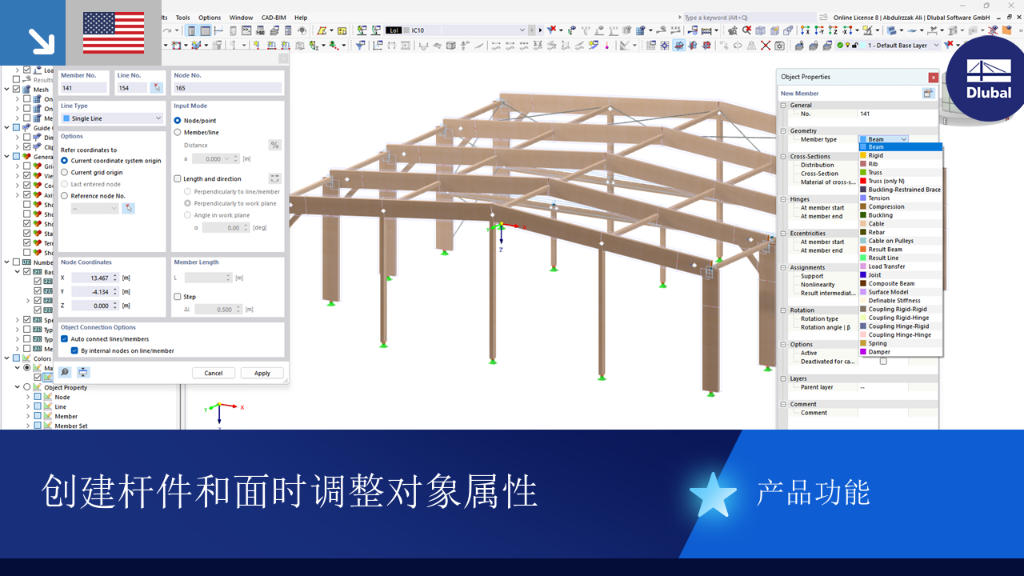The height and width of the screenshot is (576, 1024).
Task: Click the filter funnel icon in second toolbar row
Action: pos(360,45)
